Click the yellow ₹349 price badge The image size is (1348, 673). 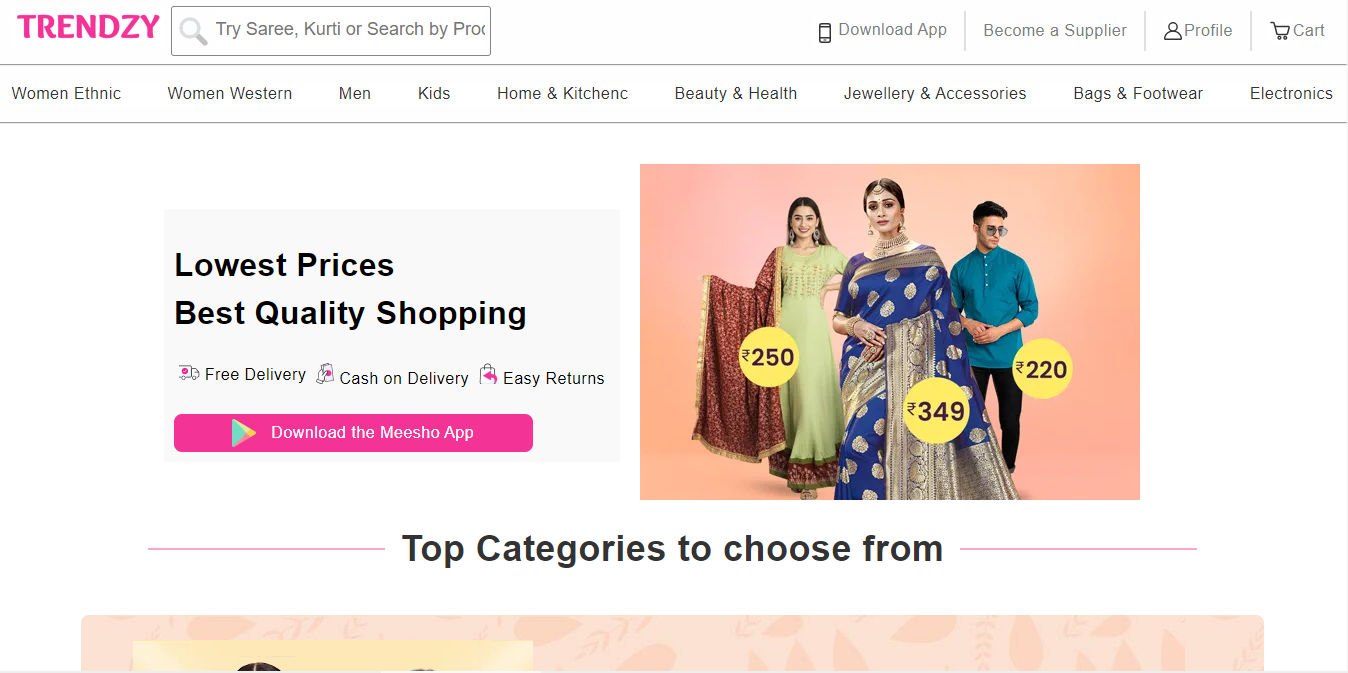pos(936,410)
